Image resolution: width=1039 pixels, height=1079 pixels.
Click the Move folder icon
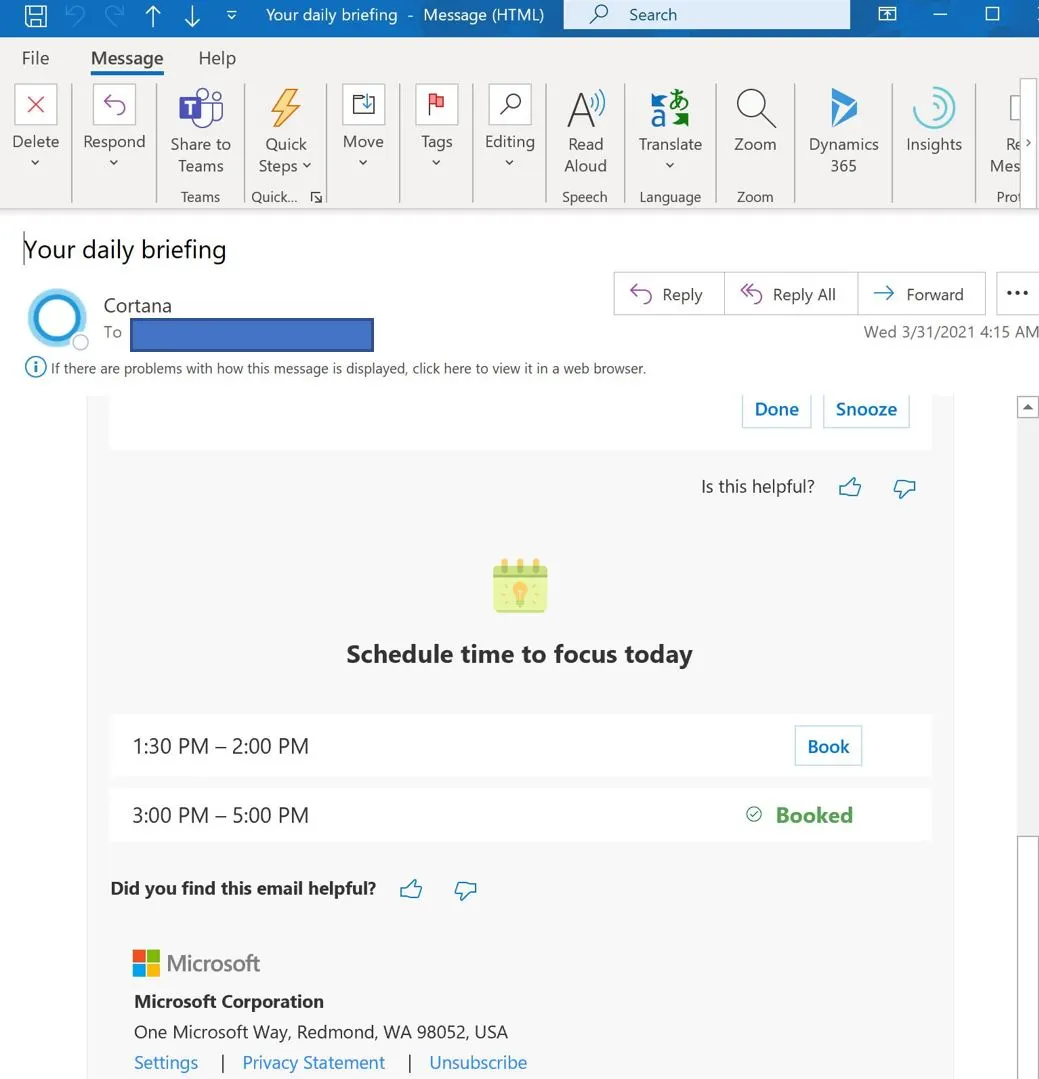click(363, 105)
